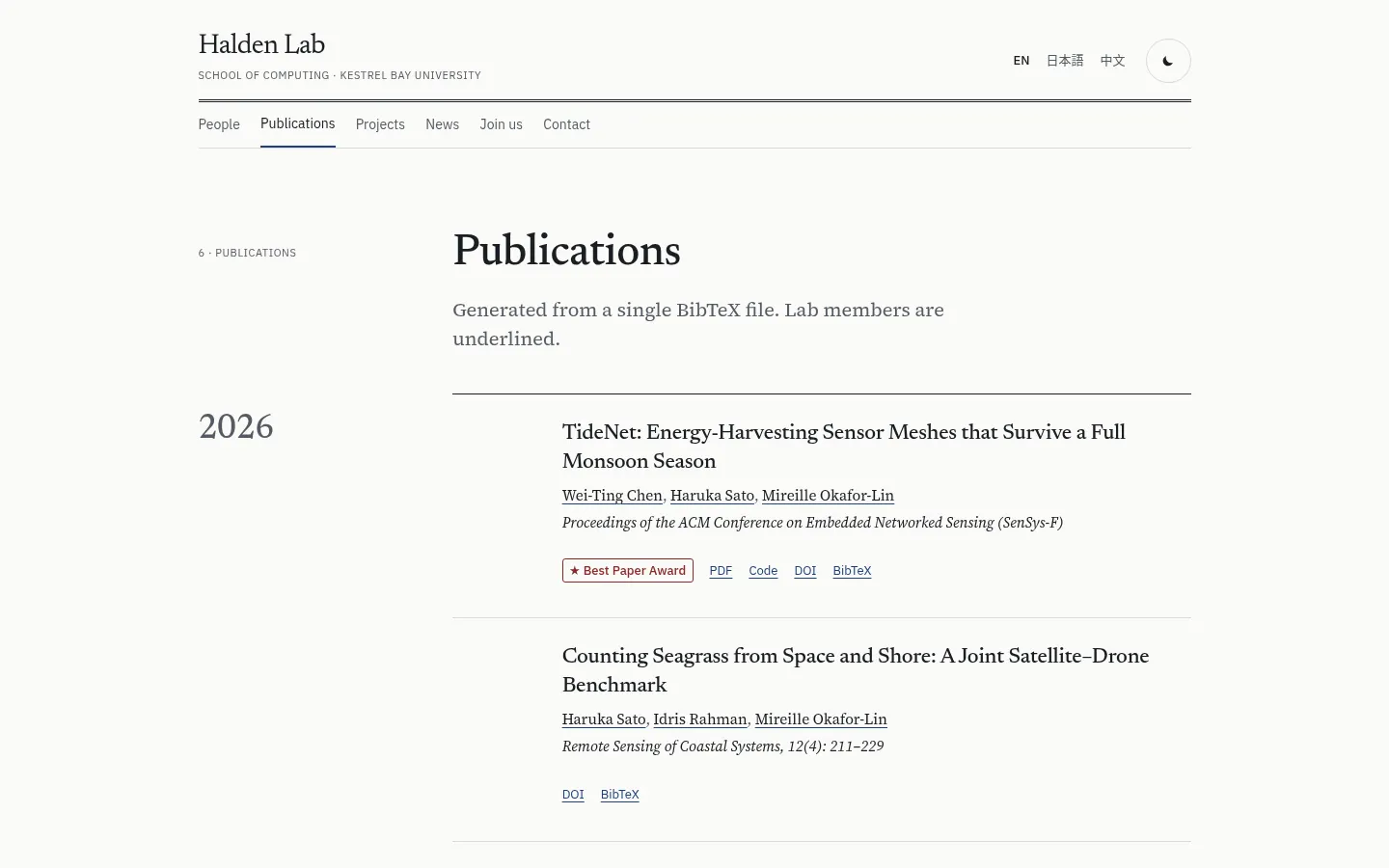Open Mireille Okafor-Lin in the Seagrass authors
The height and width of the screenshot is (868, 1389).
[821, 719]
